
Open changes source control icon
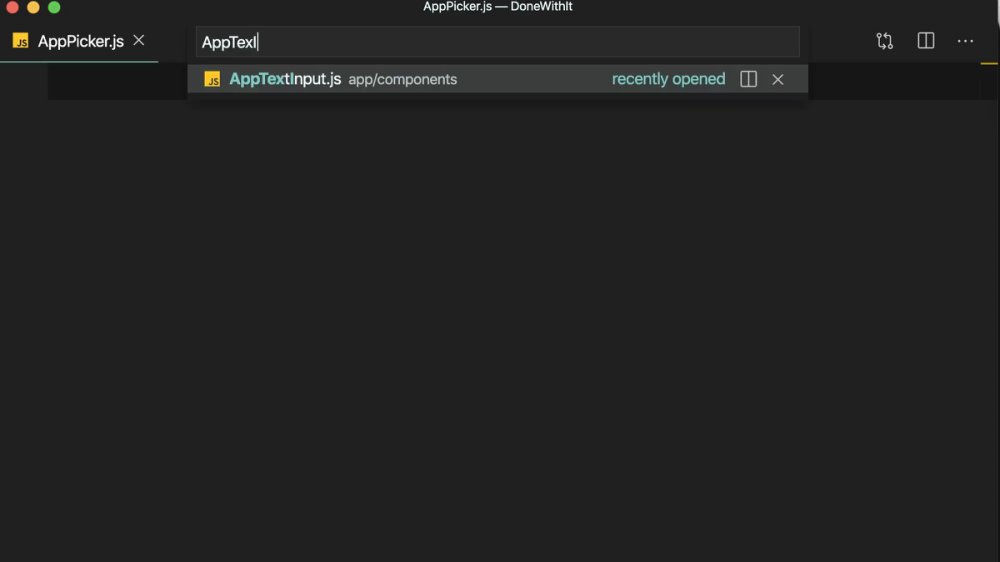point(885,41)
